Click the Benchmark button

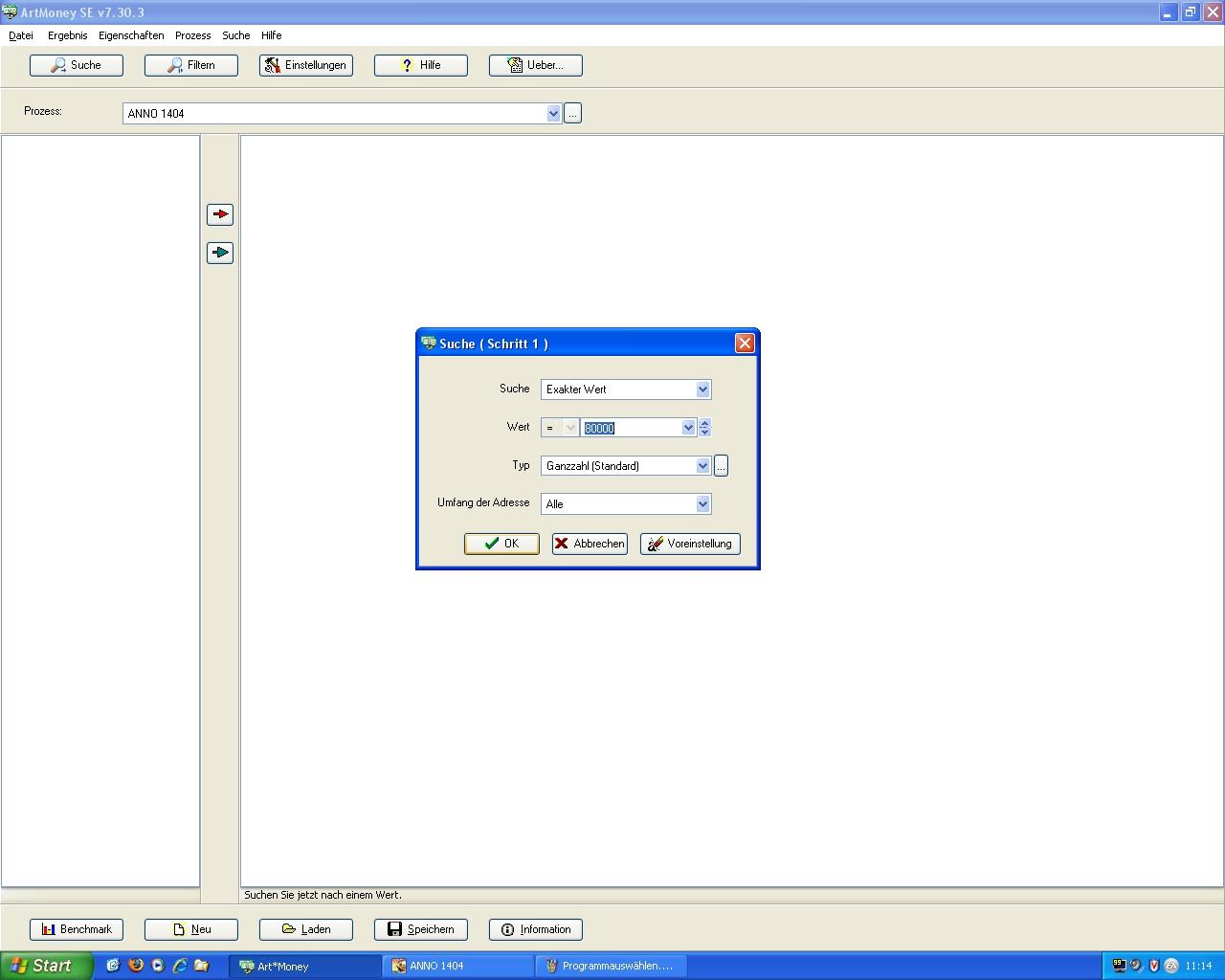(x=77, y=929)
